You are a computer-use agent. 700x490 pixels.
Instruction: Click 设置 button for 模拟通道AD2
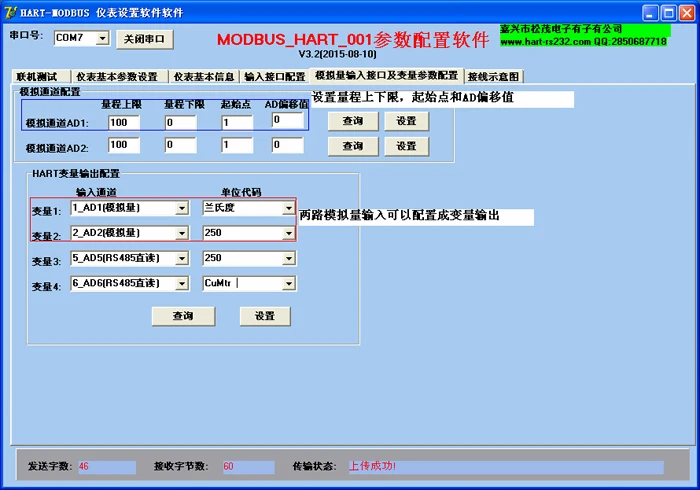(x=407, y=146)
